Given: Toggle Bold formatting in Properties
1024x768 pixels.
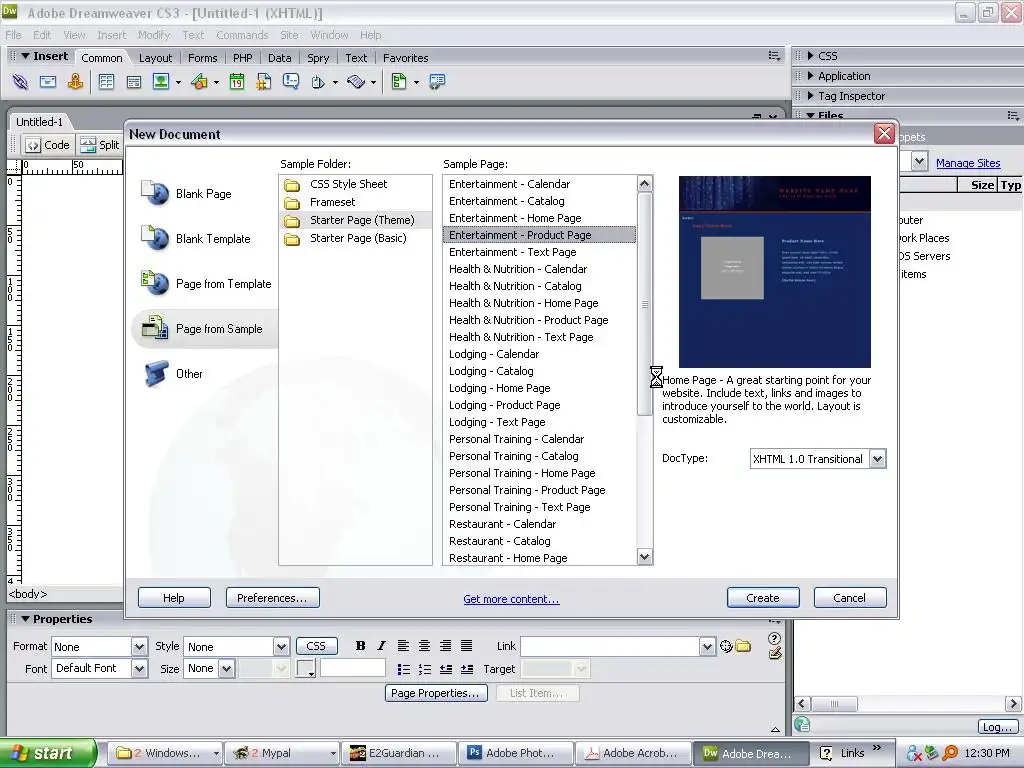Looking at the screenshot, I should click(x=360, y=646).
